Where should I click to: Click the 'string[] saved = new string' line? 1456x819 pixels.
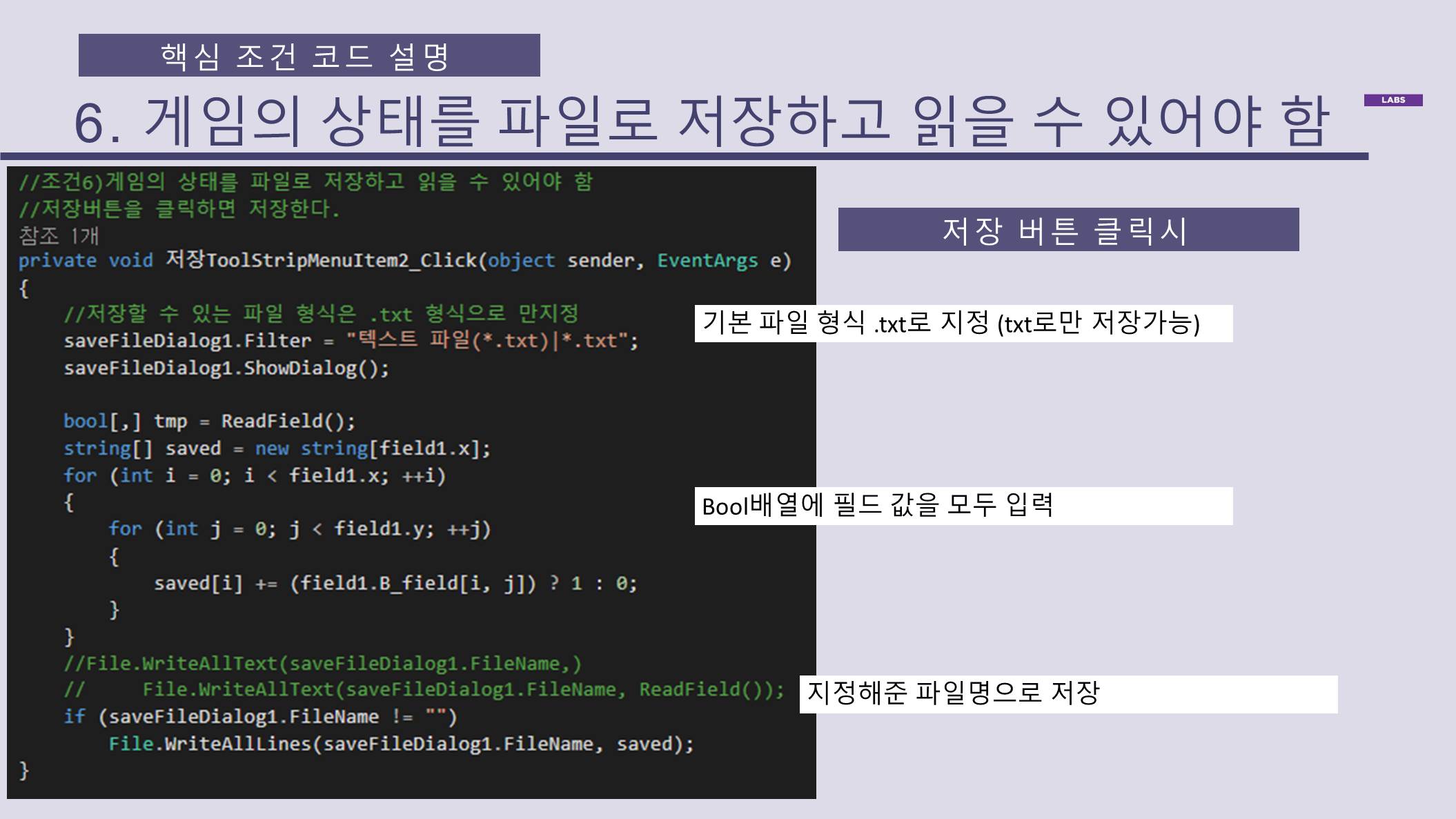[x=277, y=448]
